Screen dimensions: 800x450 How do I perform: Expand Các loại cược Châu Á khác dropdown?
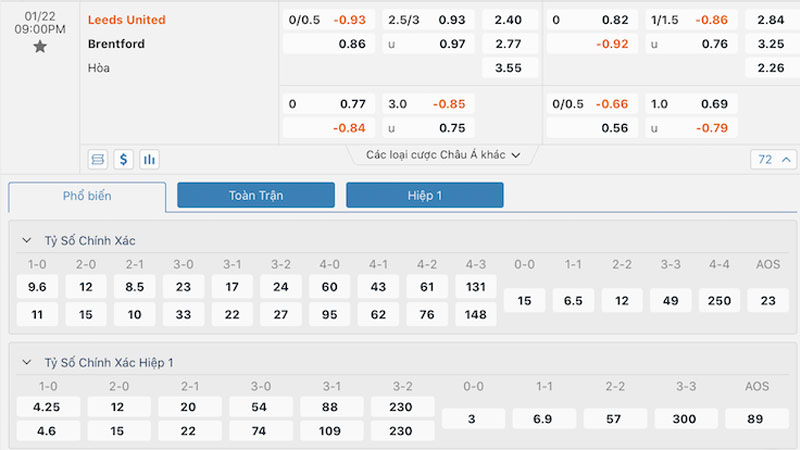pyautogui.click(x=443, y=155)
